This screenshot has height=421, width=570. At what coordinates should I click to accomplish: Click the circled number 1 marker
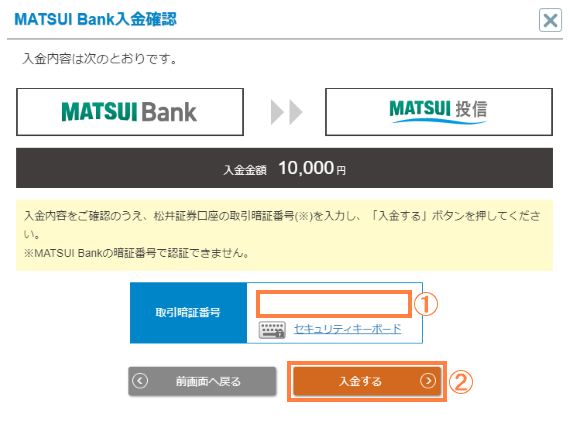[x=426, y=304]
